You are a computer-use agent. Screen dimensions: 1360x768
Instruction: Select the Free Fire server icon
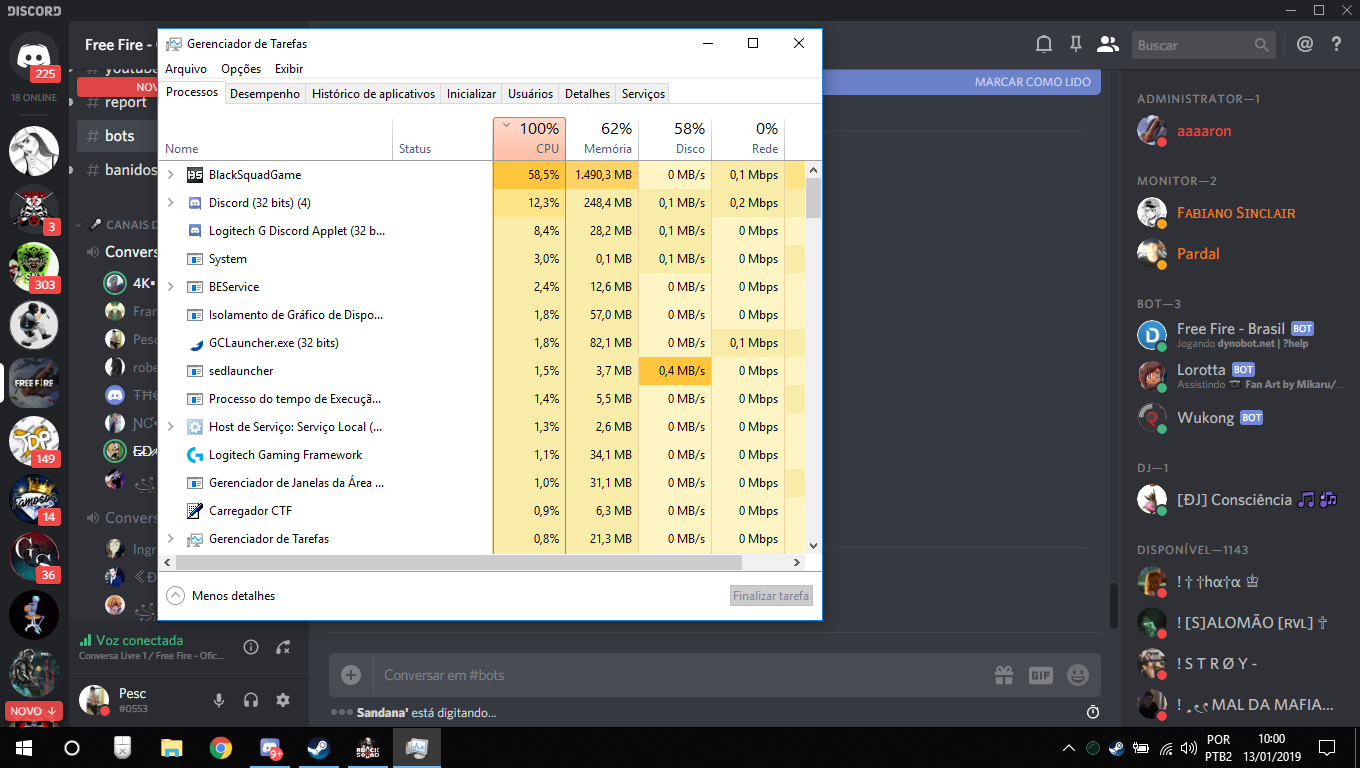34,382
